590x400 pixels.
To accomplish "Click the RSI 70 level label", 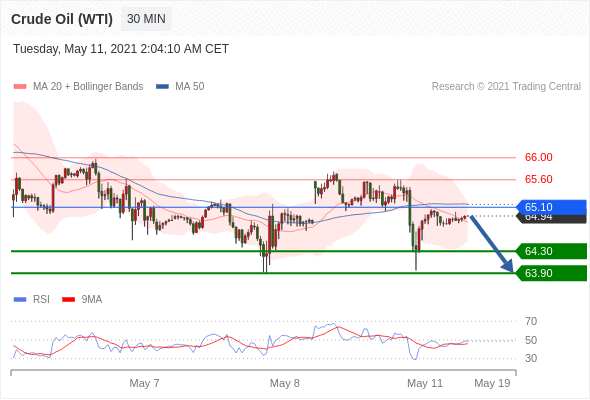I will coord(531,321).
